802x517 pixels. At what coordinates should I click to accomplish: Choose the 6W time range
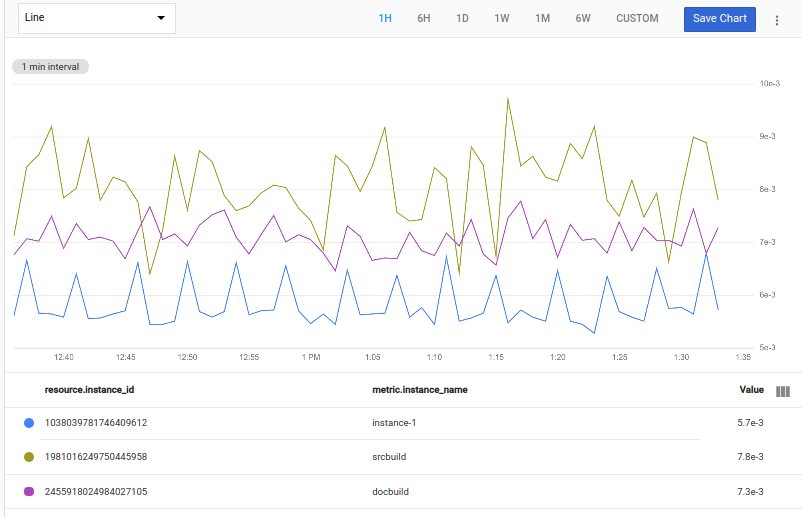(x=582, y=19)
